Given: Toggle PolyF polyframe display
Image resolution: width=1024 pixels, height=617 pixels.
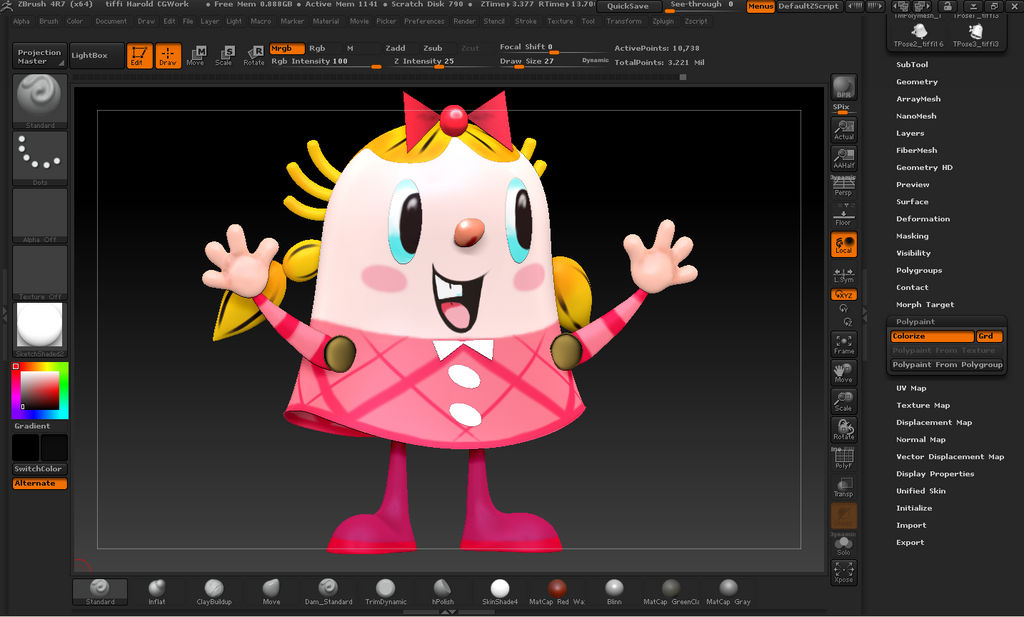Looking at the screenshot, I should (844, 458).
